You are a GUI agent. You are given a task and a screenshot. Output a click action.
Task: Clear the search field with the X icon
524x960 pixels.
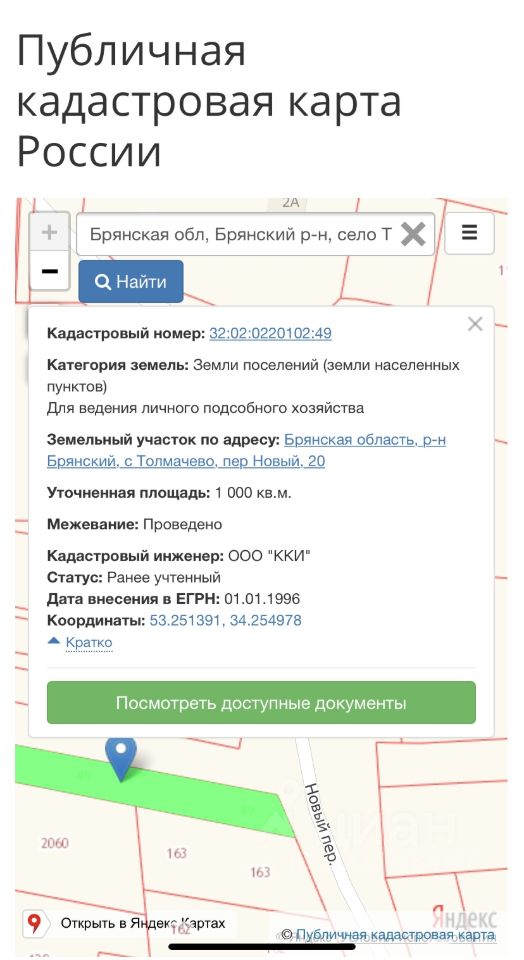[413, 234]
